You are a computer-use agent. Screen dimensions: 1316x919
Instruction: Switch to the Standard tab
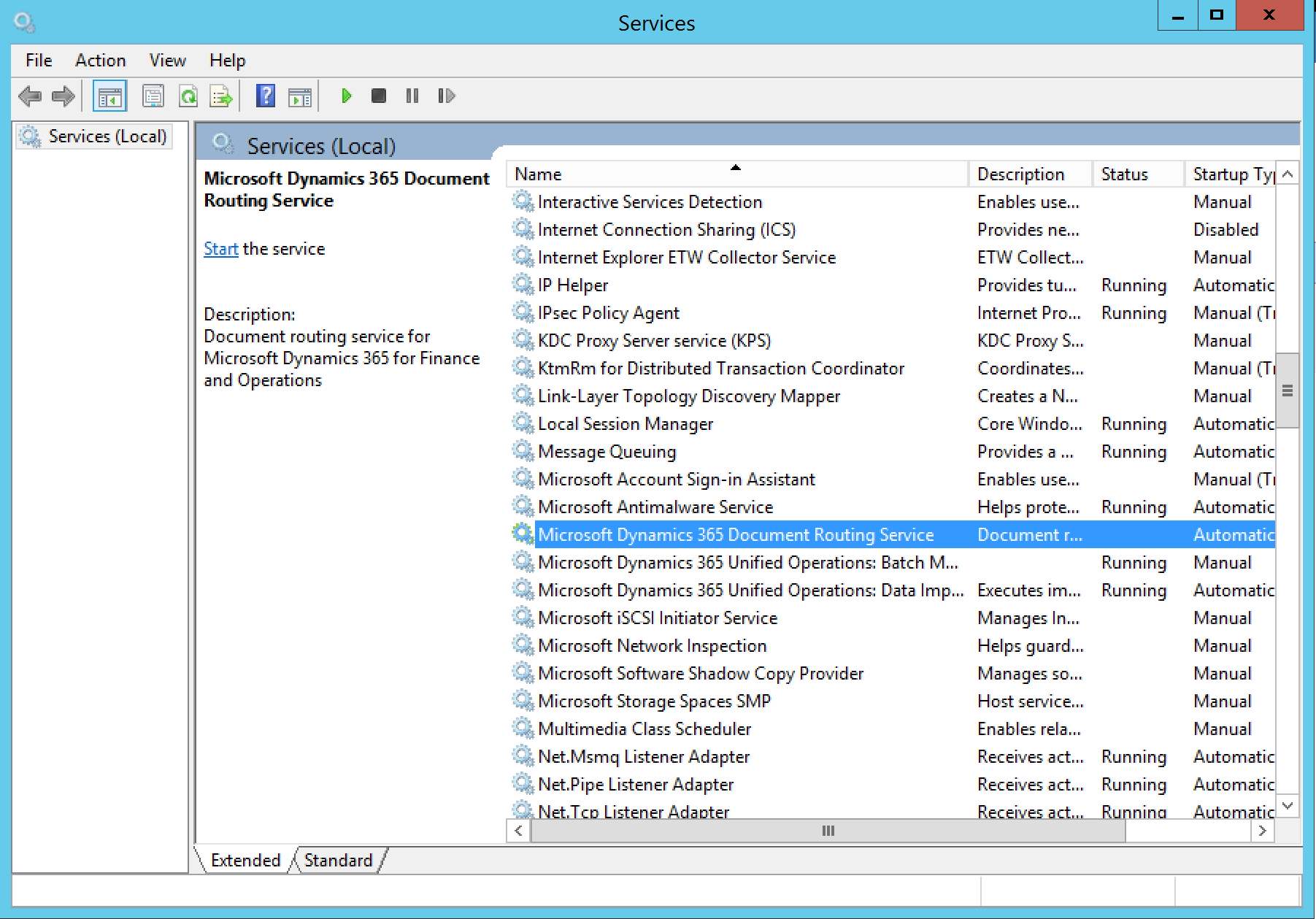pos(338,860)
